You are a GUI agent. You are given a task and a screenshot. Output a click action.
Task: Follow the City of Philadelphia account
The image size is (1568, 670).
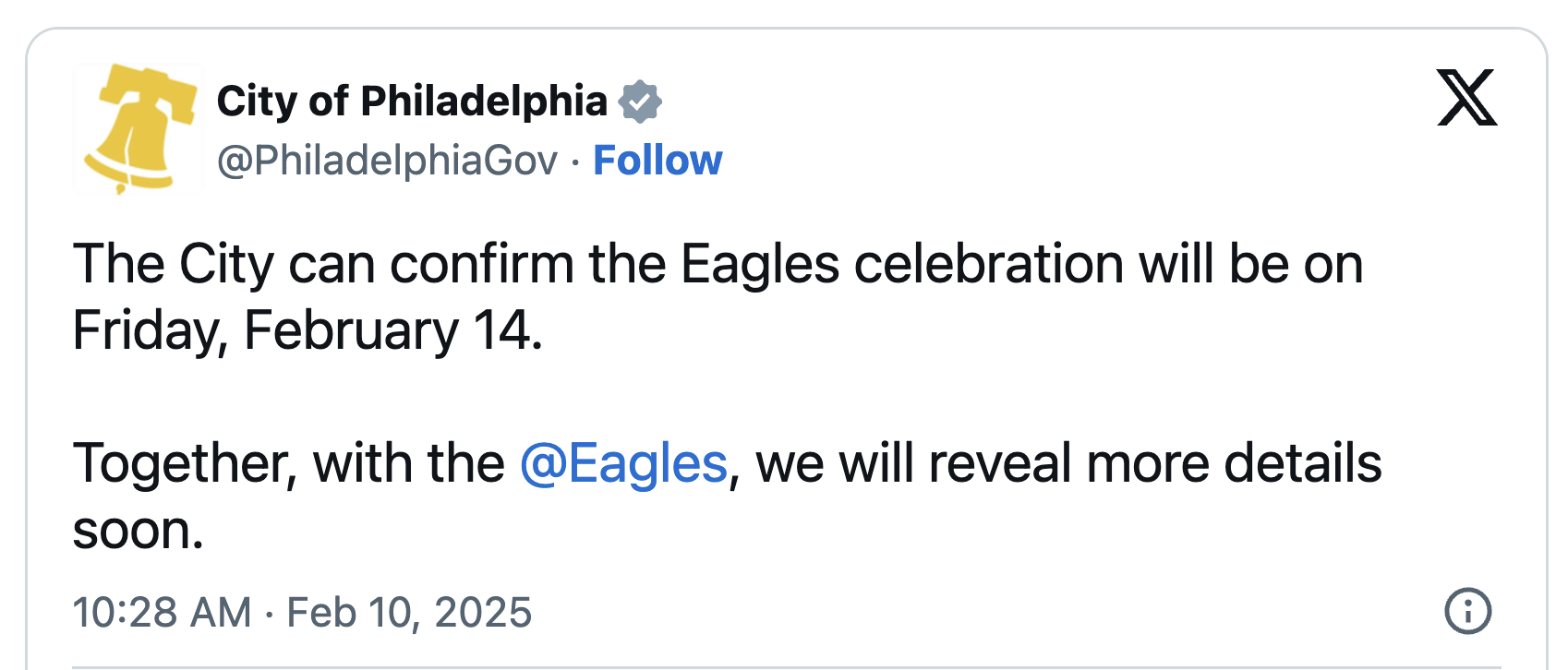(657, 161)
